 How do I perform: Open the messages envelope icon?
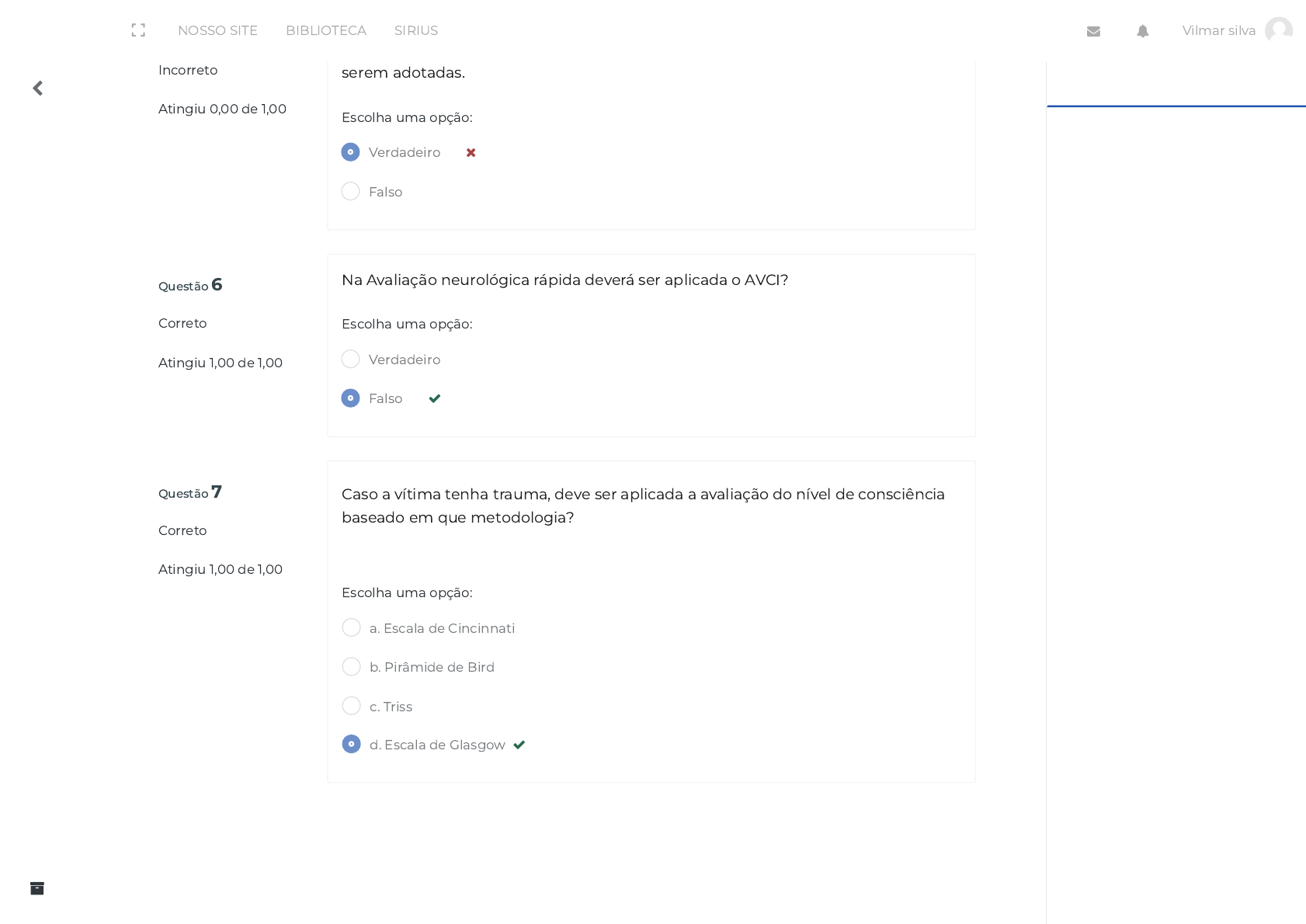tap(1093, 31)
